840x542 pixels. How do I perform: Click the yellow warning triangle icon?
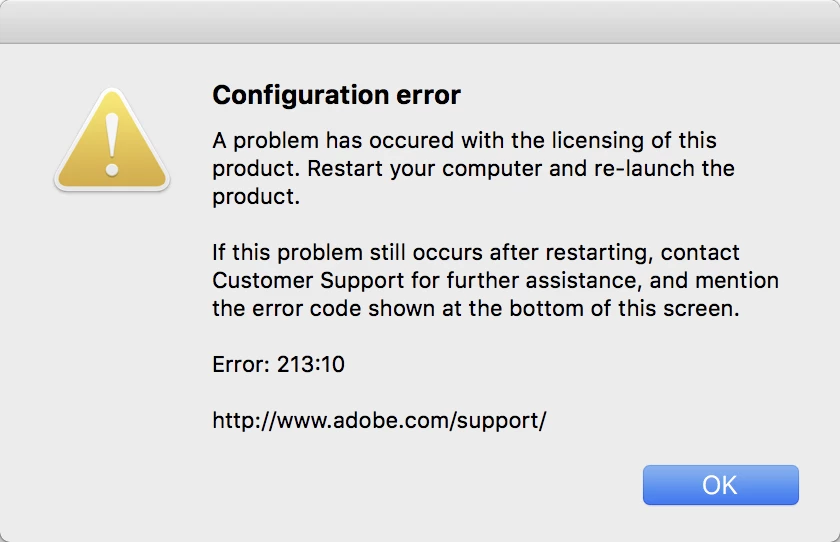pyautogui.click(x=112, y=143)
